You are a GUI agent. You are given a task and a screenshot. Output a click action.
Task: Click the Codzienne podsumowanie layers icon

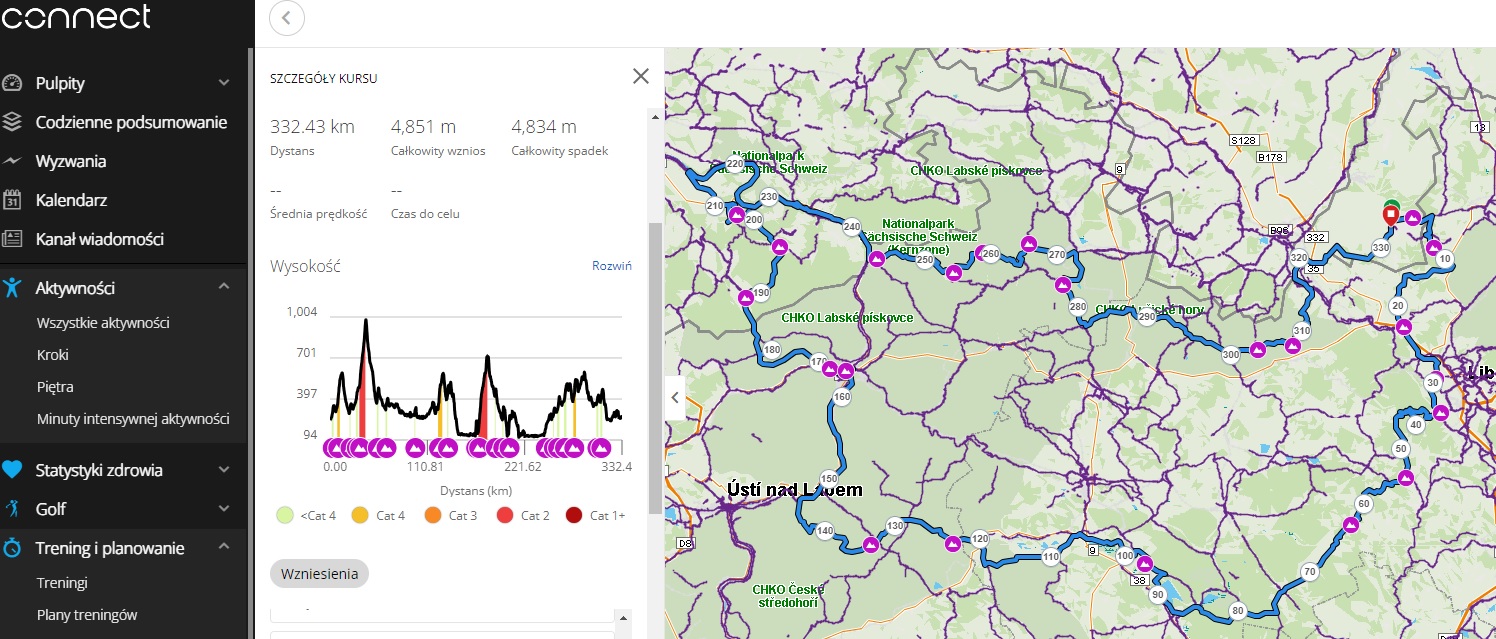[12, 122]
